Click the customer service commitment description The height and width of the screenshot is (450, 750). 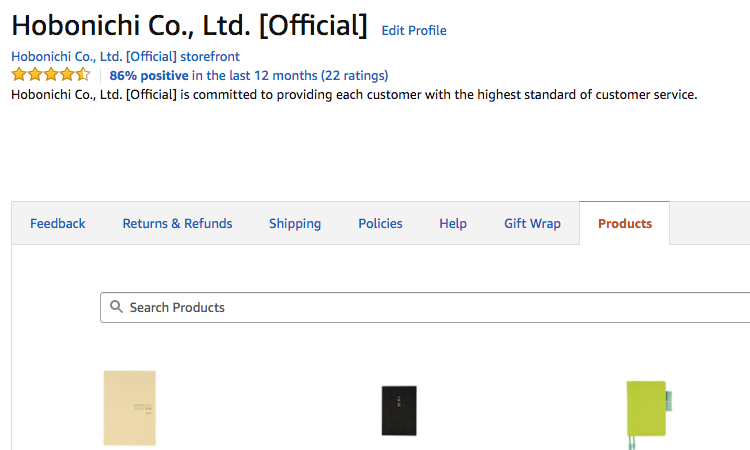353,95
